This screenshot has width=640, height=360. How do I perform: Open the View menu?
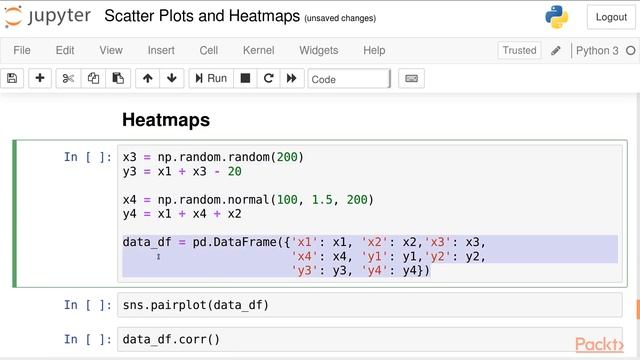click(111, 50)
